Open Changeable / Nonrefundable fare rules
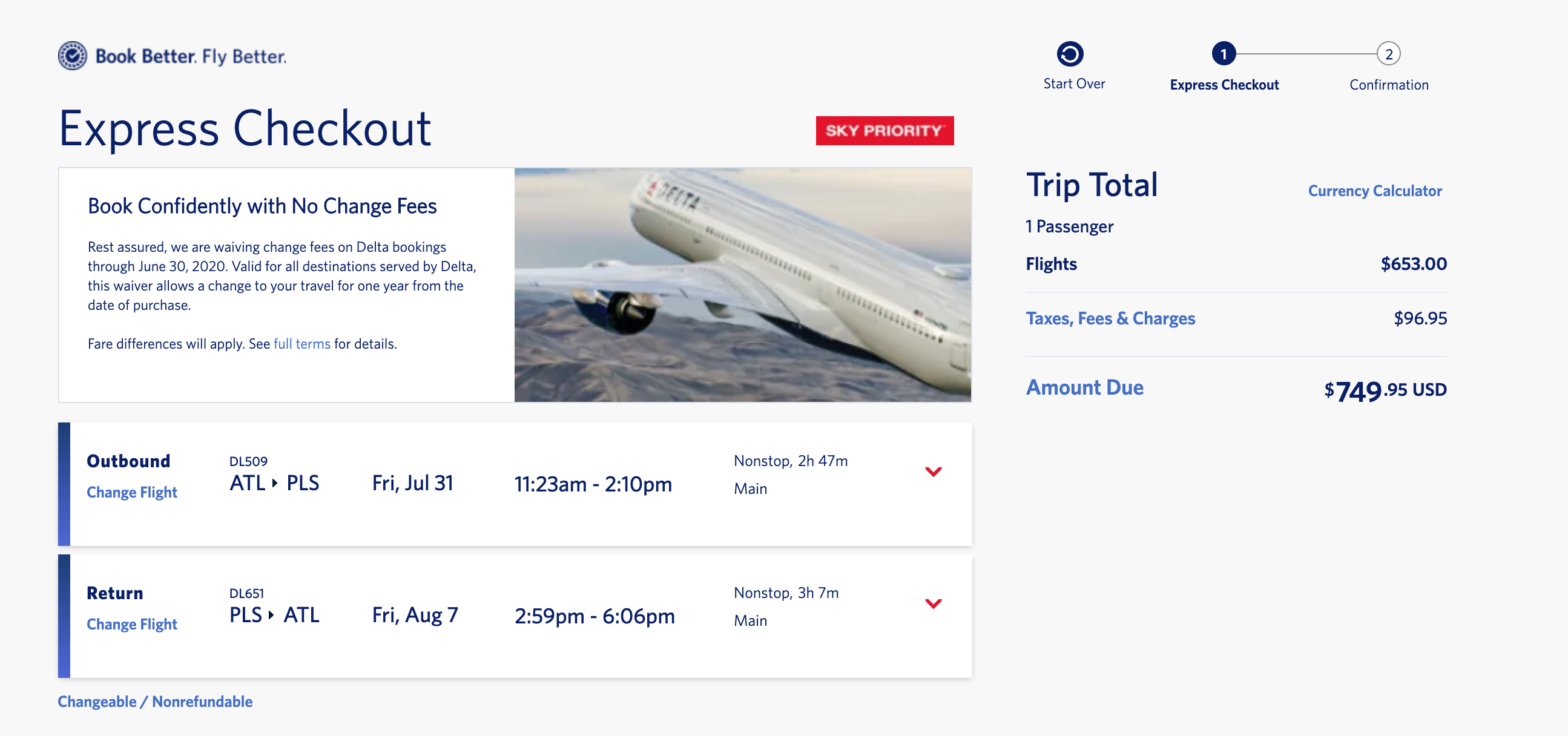This screenshot has height=736, width=1568. [154, 701]
